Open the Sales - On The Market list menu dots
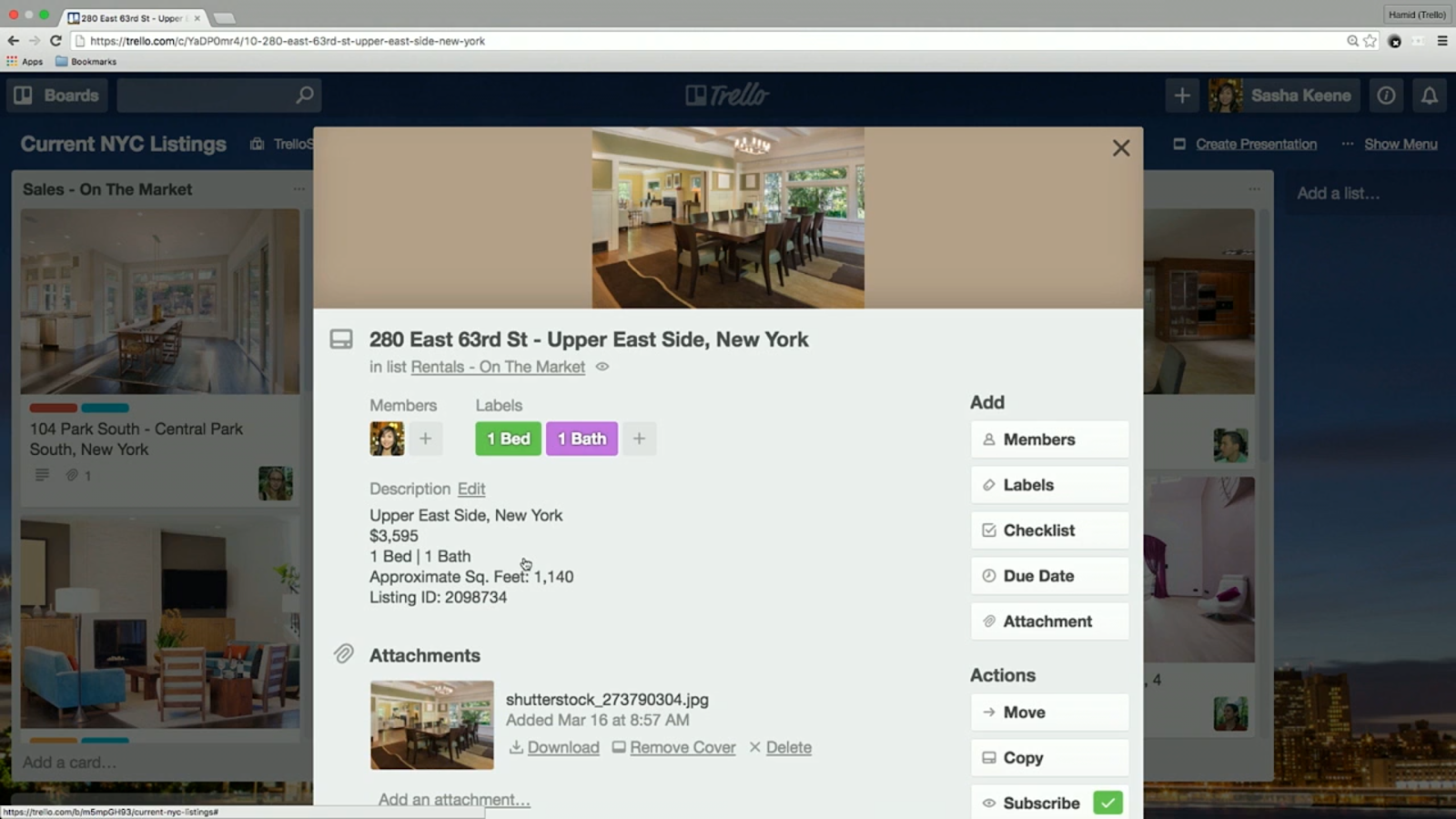The width and height of the screenshot is (1456, 819). [x=298, y=189]
